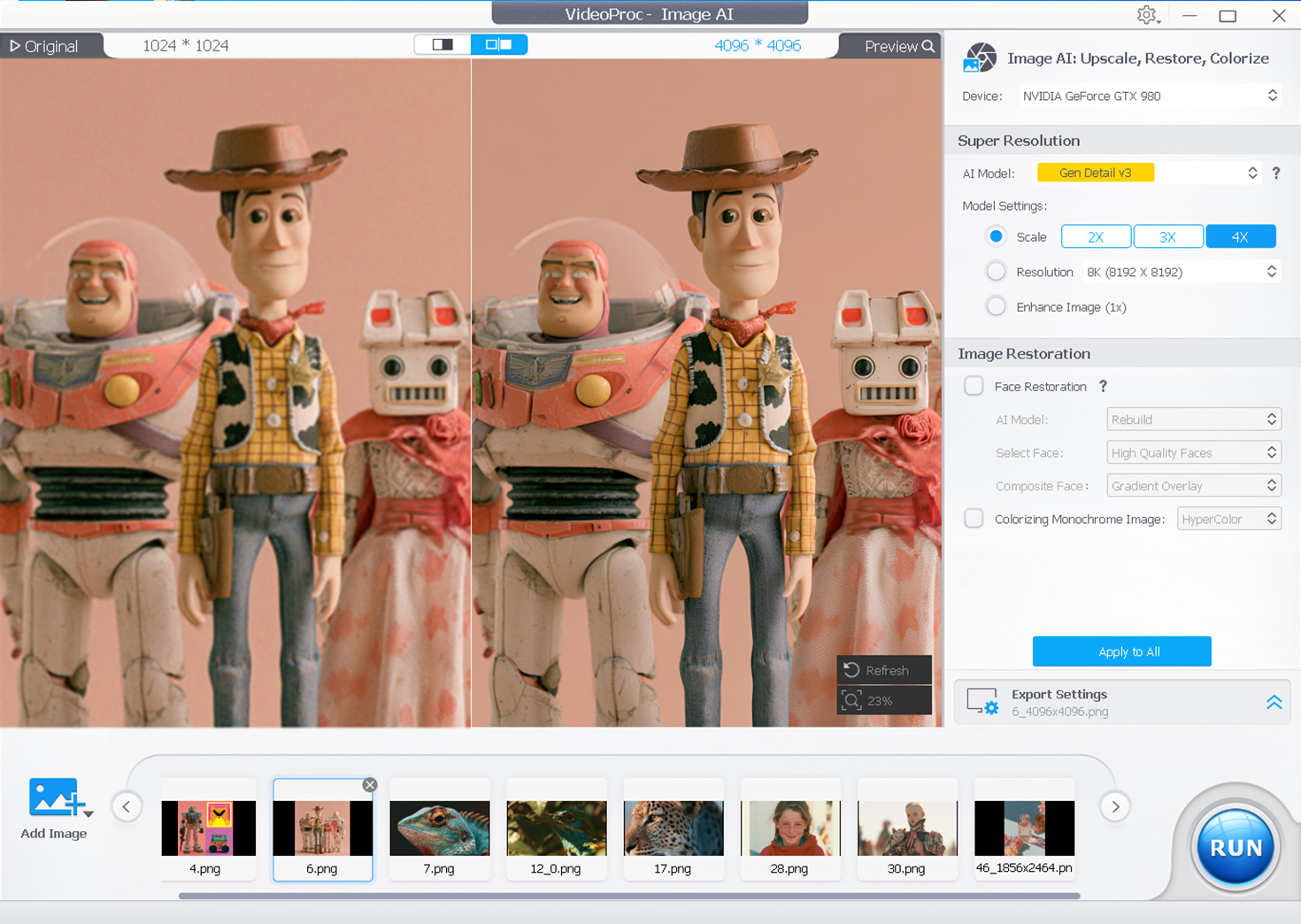This screenshot has width=1301, height=924.
Task: Open the Device dropdown (NVIDIA GeForce GTX 980)
Action: pyautogui.click(x=1149, y=96)
